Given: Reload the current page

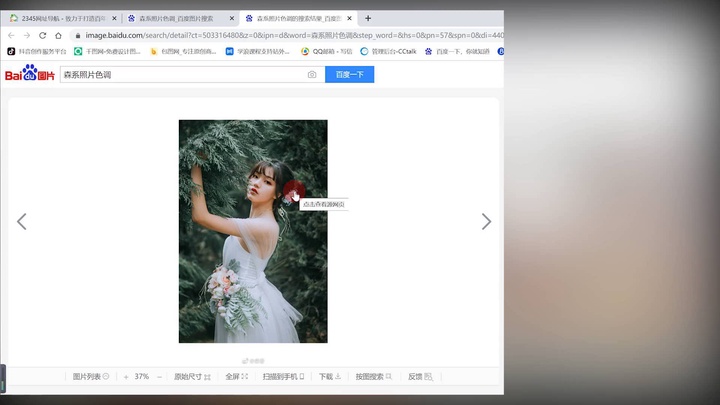Looking at the screenshot, I should tap(42, 35).
